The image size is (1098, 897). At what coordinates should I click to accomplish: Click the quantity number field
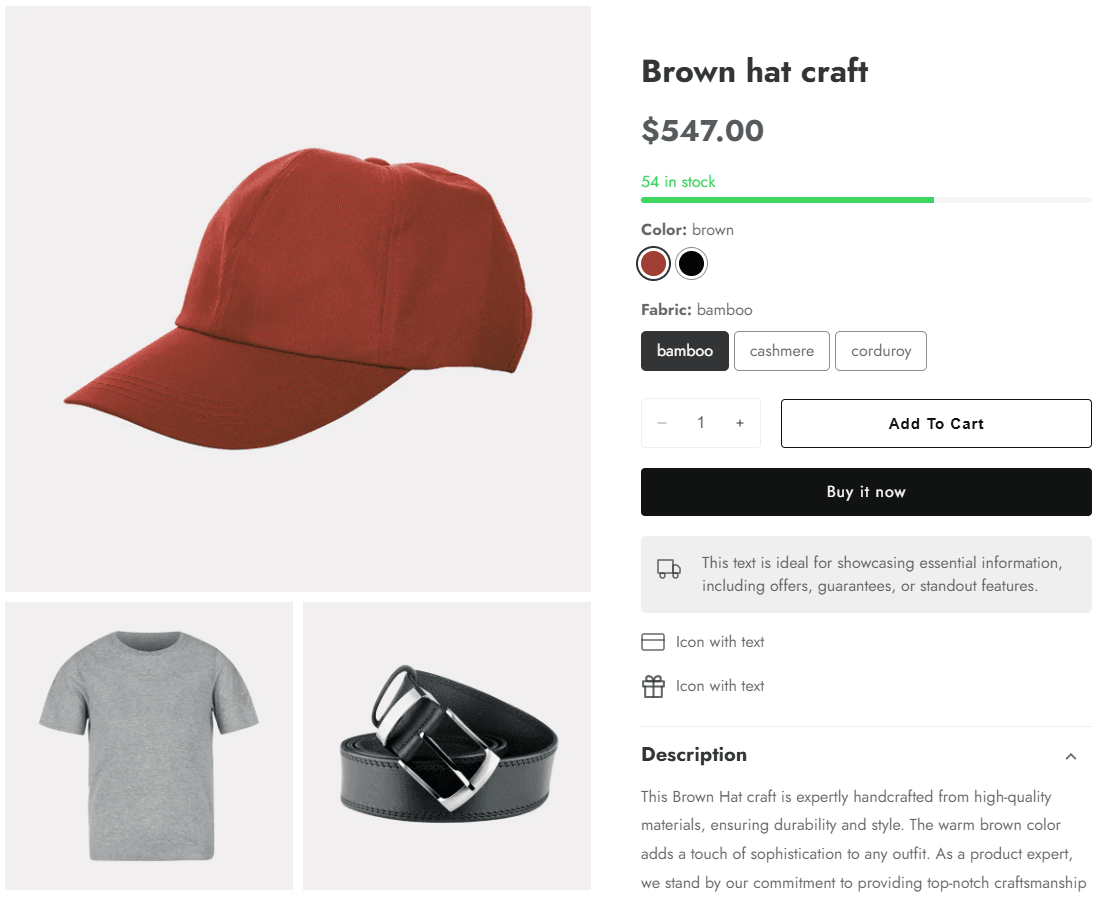(x=701, y=423)
